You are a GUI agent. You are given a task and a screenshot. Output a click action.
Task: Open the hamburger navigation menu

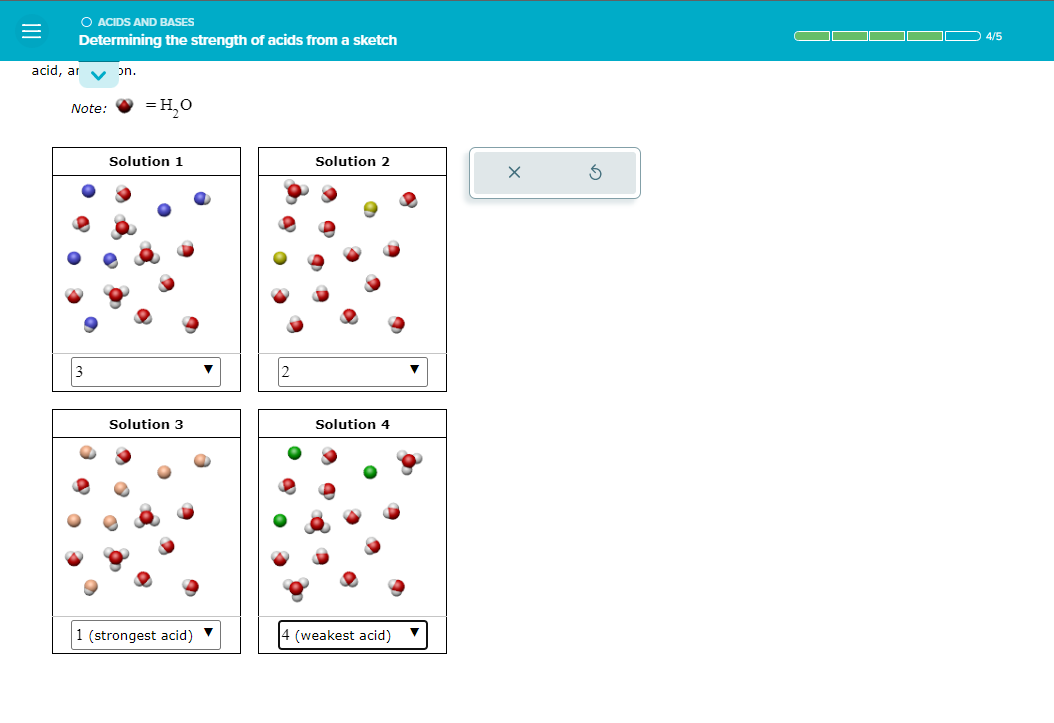[x=32, y=31]
